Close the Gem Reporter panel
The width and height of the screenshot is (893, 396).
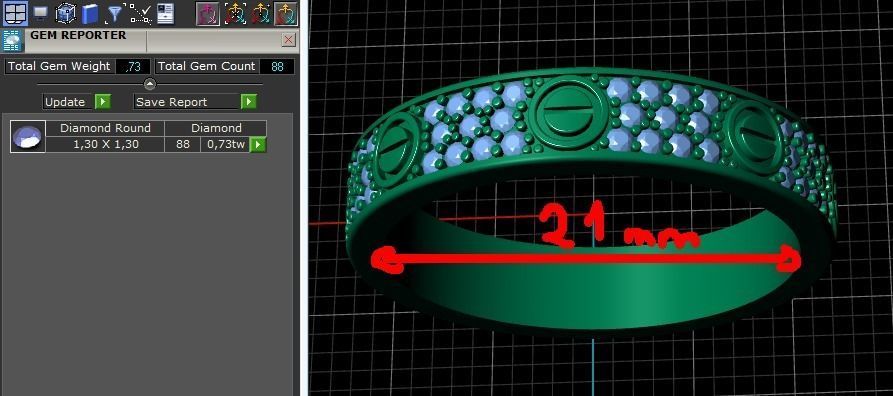[289, 39]
